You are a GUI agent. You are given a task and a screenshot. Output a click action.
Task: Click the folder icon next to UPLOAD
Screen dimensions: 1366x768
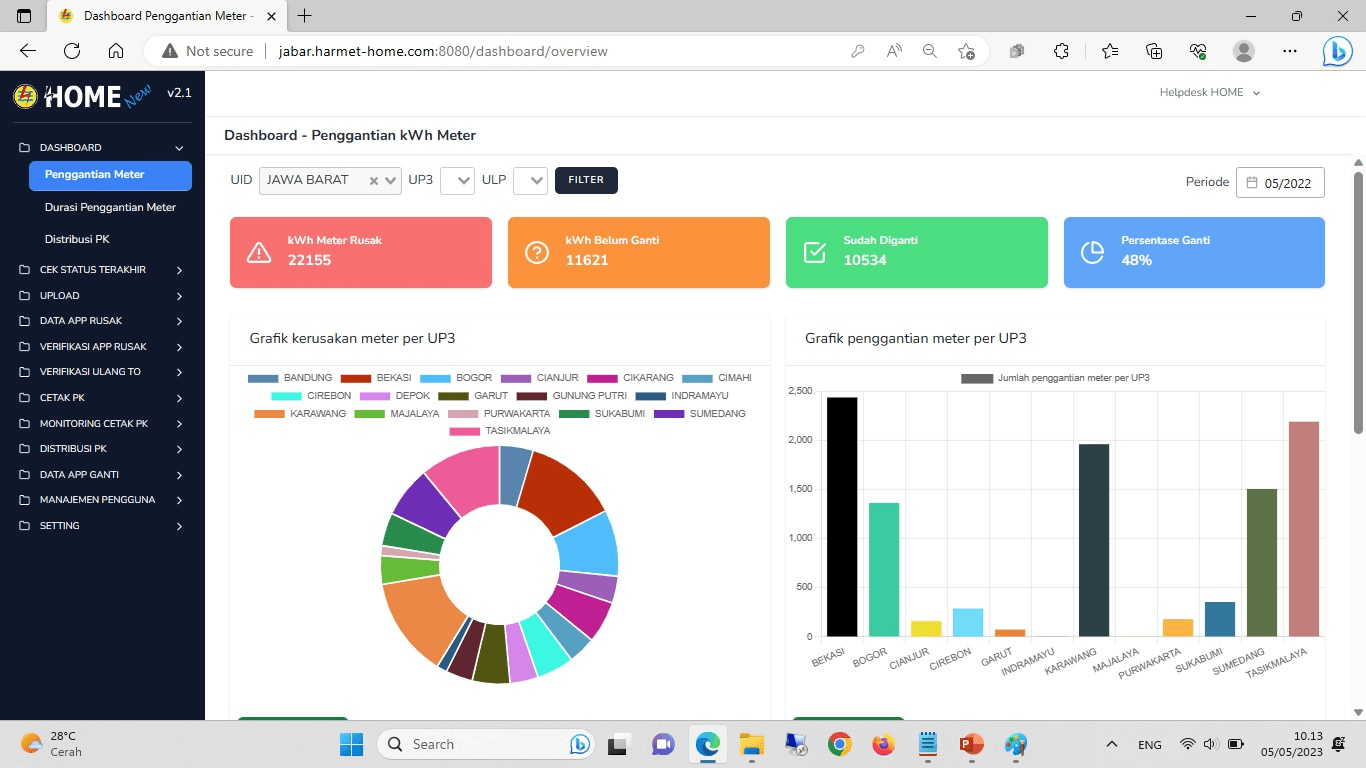[25, 296]
